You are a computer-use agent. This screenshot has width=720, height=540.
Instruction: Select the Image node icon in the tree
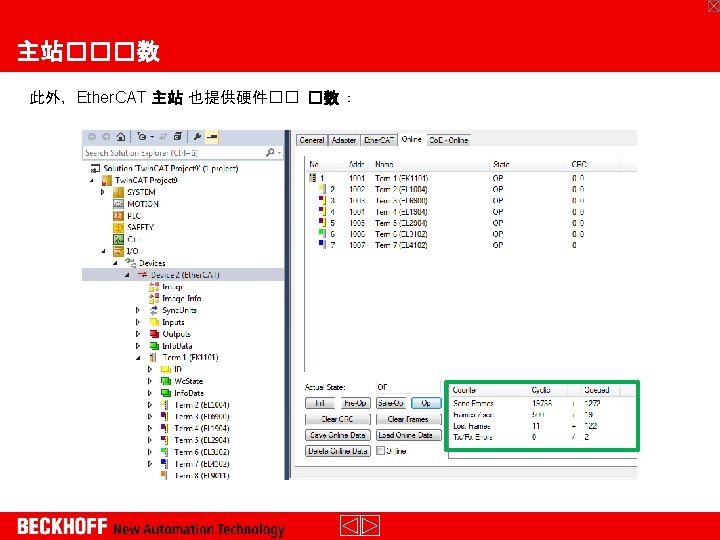tap(154, 287)
